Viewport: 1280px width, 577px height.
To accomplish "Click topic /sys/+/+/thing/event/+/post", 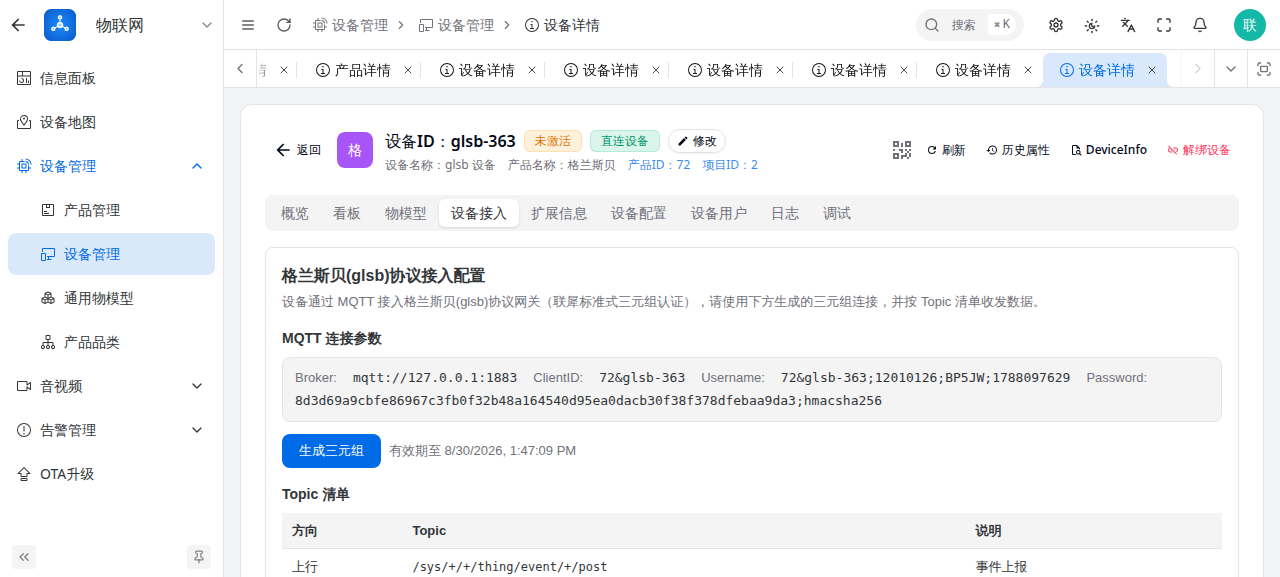I will click(x=510, y=567).
